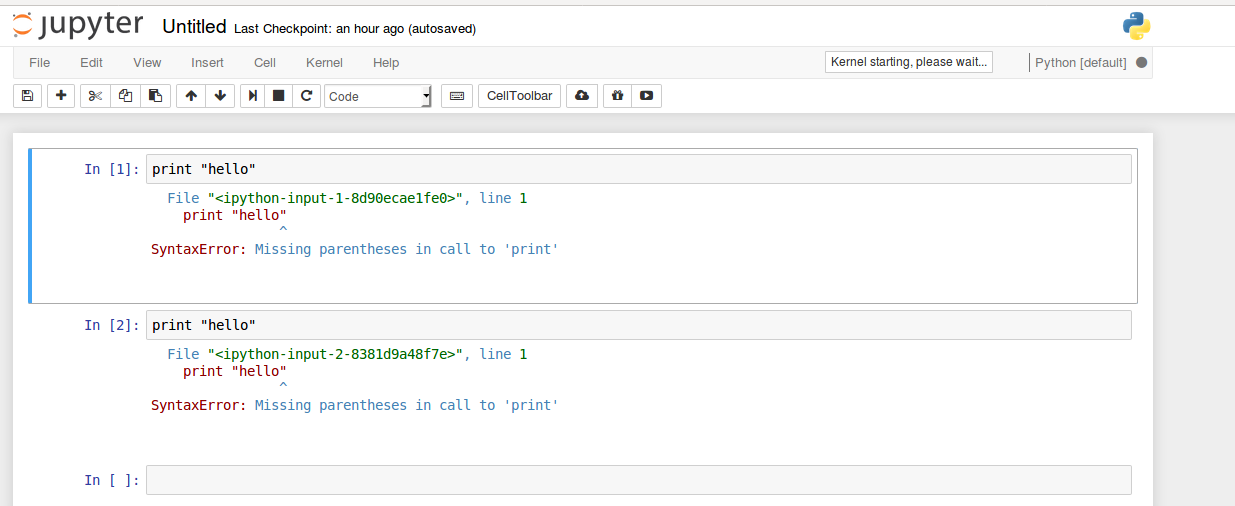Copy the selected cell
1235x506 pixels.
tap(125, 96)
